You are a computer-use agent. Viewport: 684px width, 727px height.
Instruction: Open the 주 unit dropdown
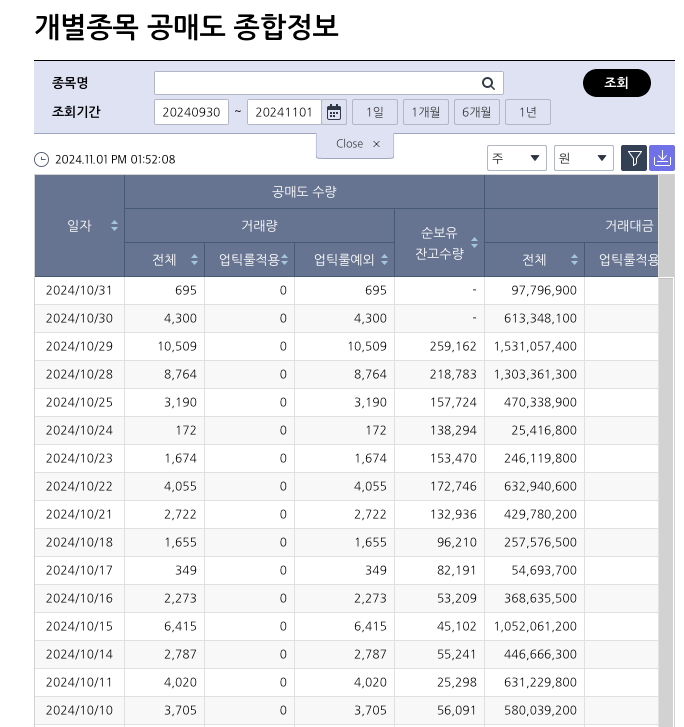point(516,158)
